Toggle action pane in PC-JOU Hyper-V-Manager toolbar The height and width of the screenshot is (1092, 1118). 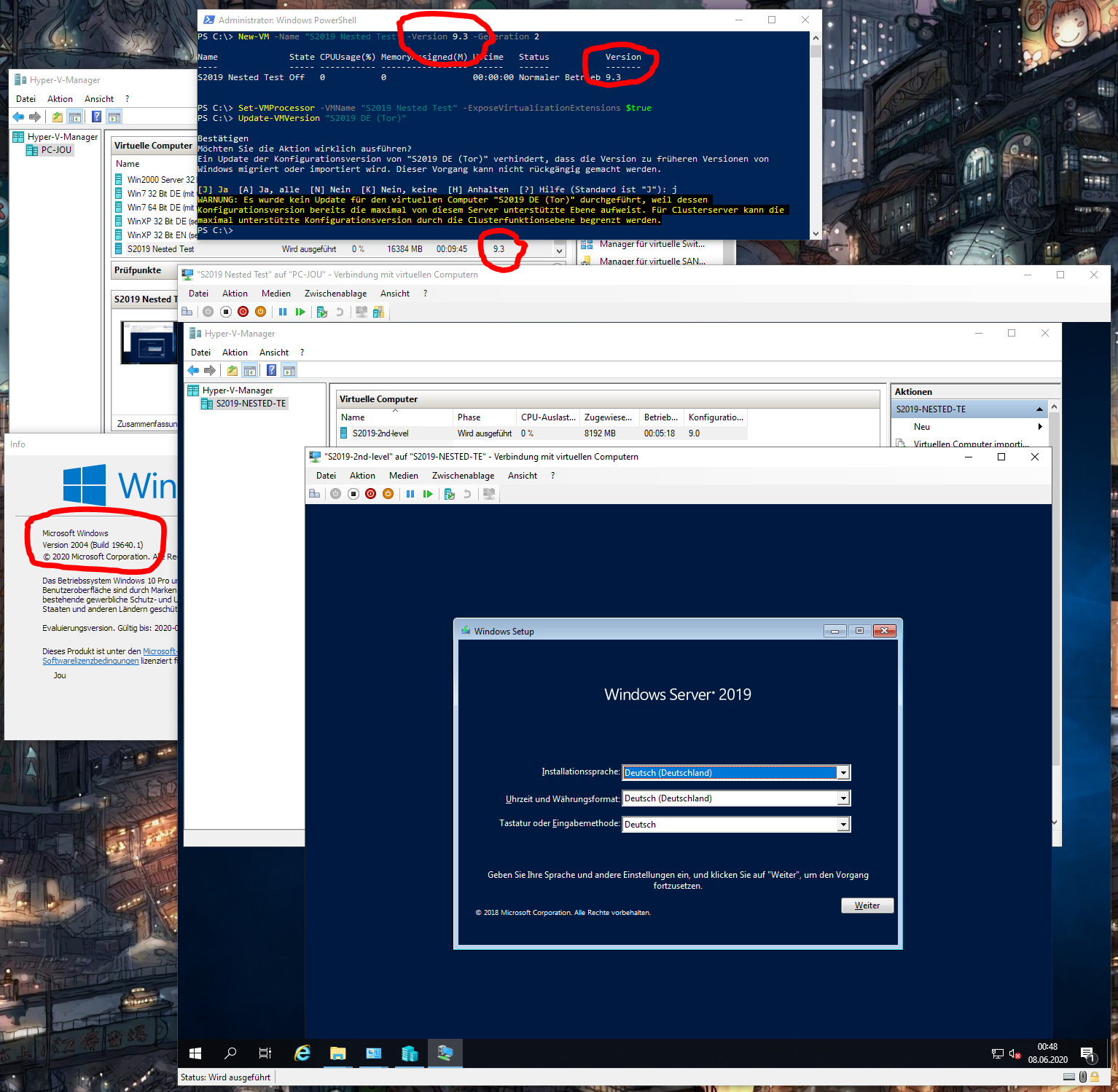[114, 117]
